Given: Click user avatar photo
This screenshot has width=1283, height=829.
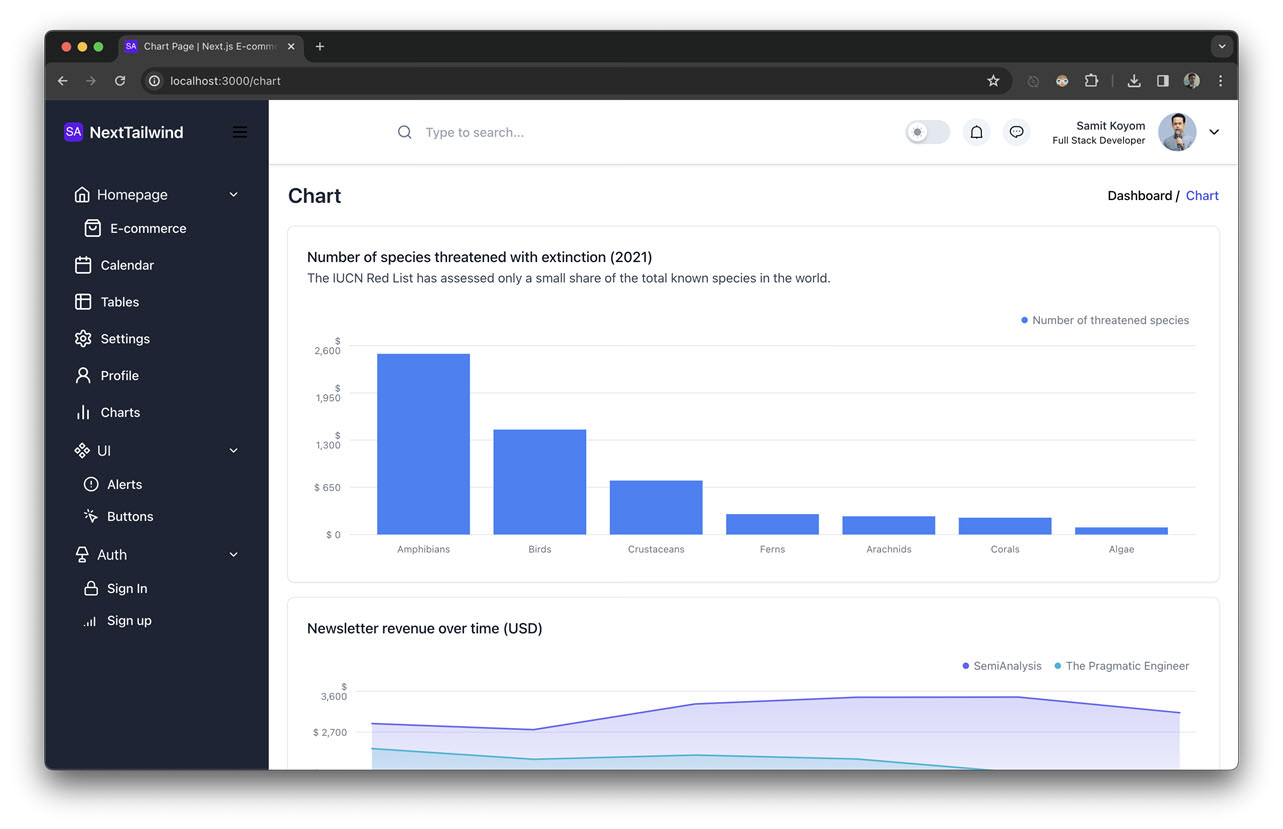Looking at the screenshot, I should (x=1177, y=132).
